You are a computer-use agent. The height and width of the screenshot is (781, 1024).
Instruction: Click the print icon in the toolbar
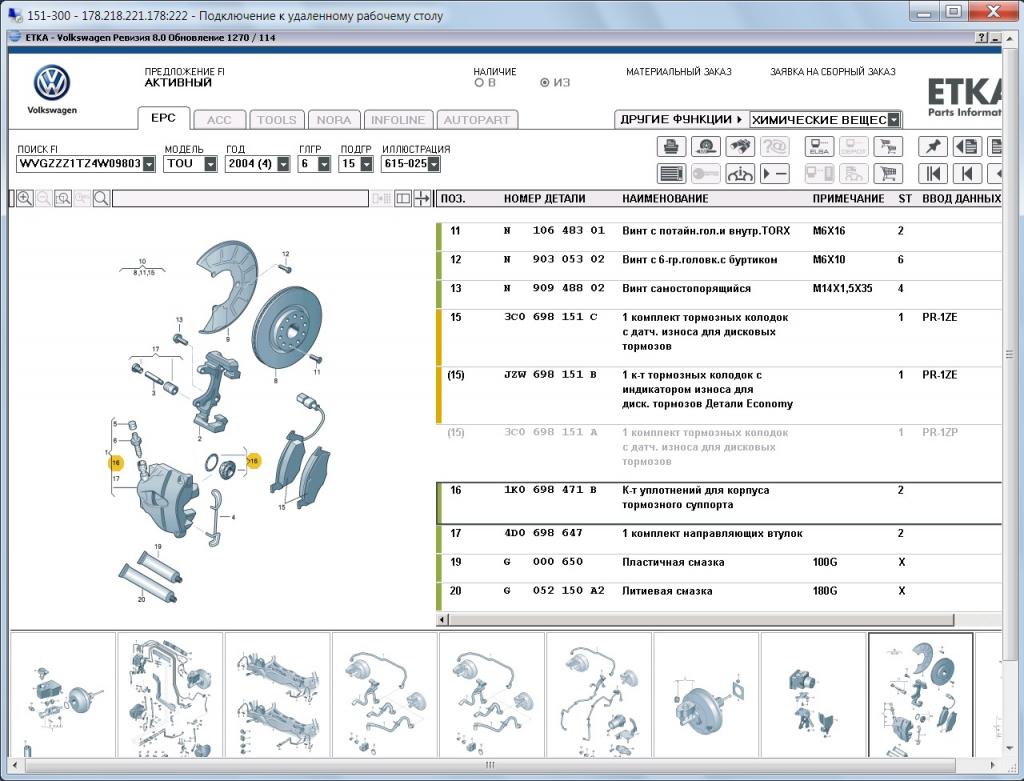coord(671,146)
